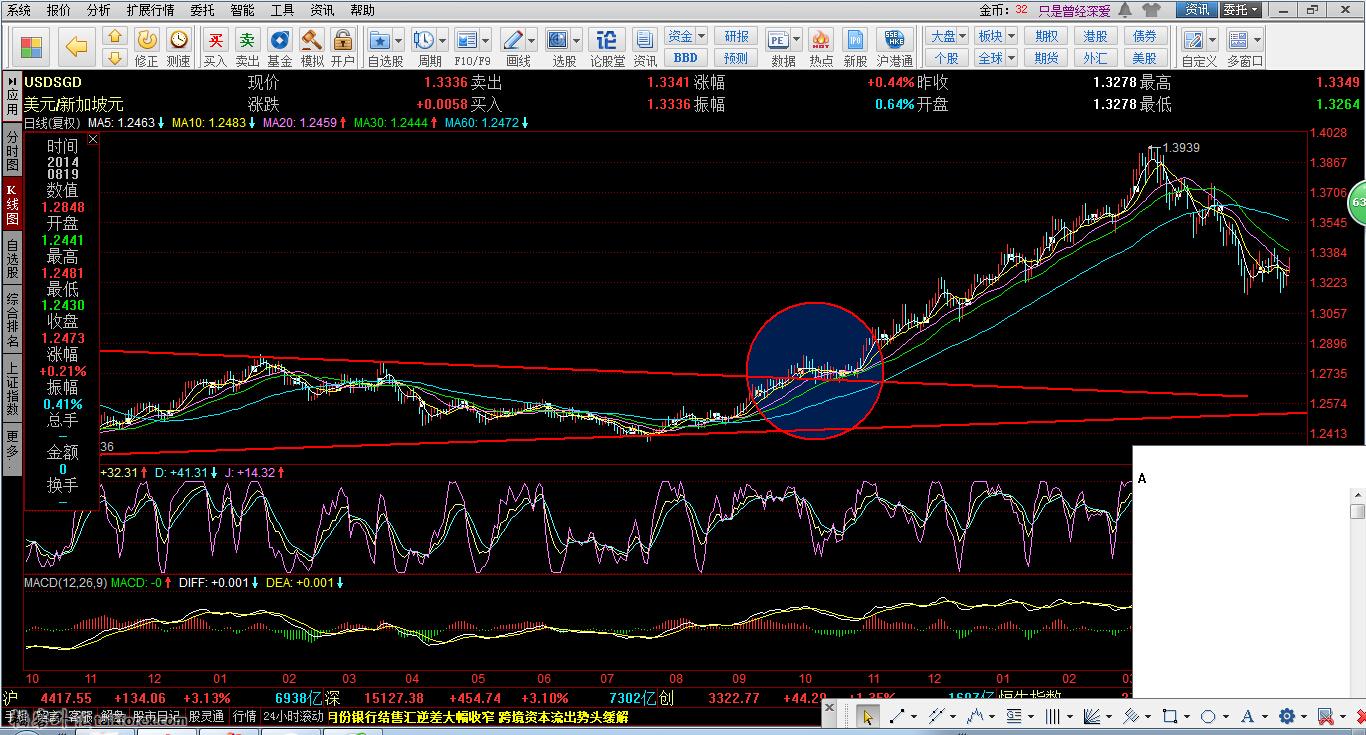Image resolution: width=1366 pixels, height=735 pixels.
Task: Expand the F10/F9 dropdown arrow
Action: point(485,41)
